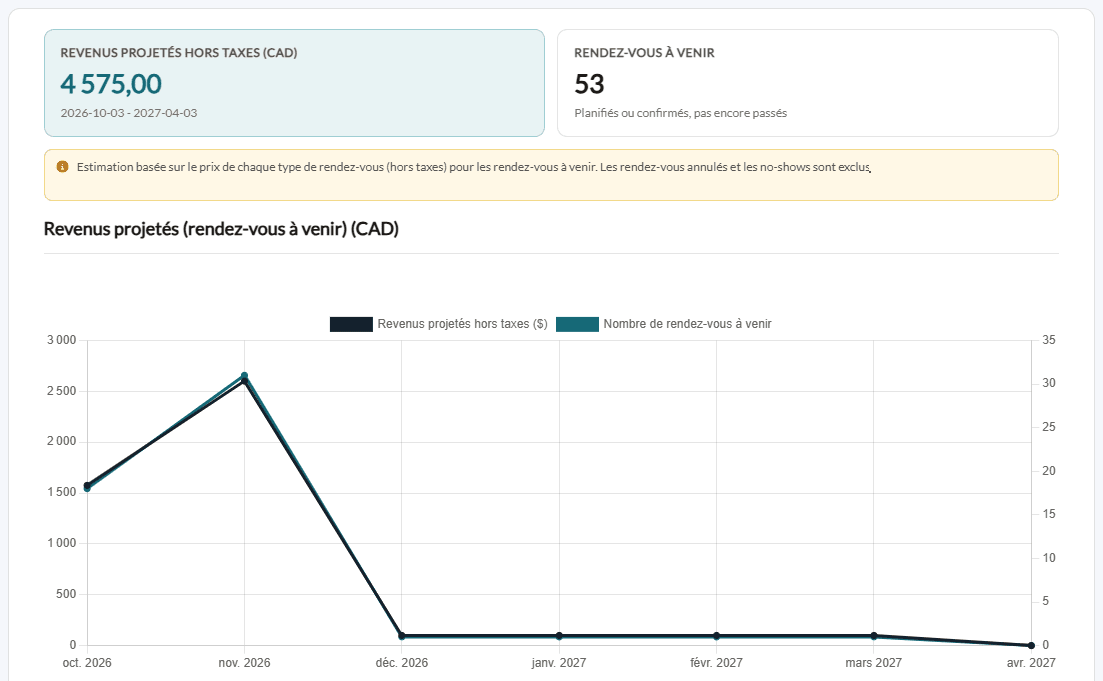Click the févr. 2027 data point
1103x681 pixels.
716,635
